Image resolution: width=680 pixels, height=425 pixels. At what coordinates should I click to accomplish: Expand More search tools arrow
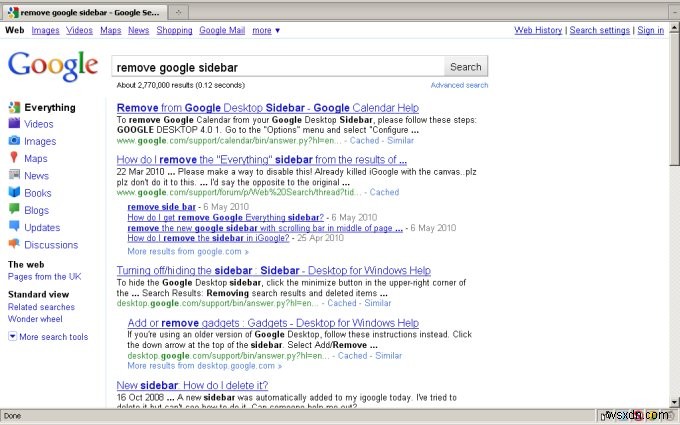[x=13, y=336]
